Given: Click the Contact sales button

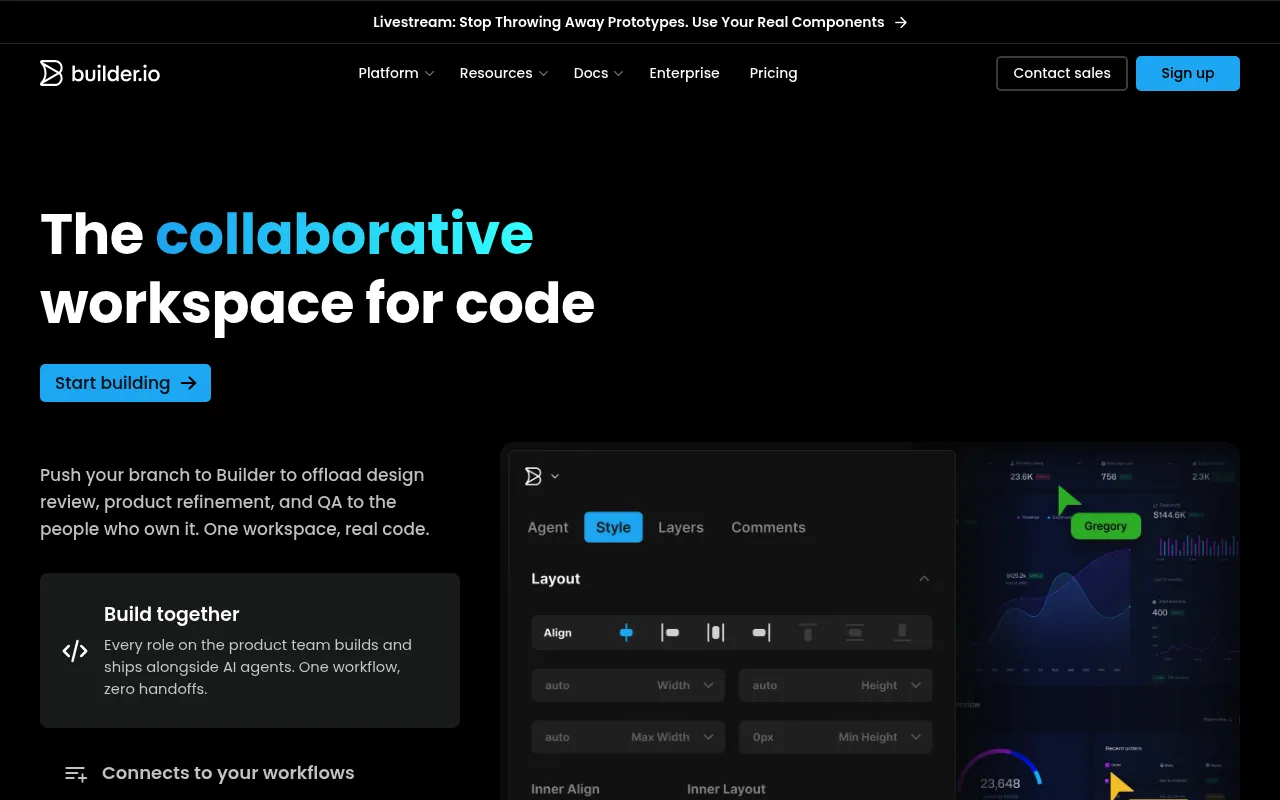Looking at the screenshot, I should [x=1062, y=73].
